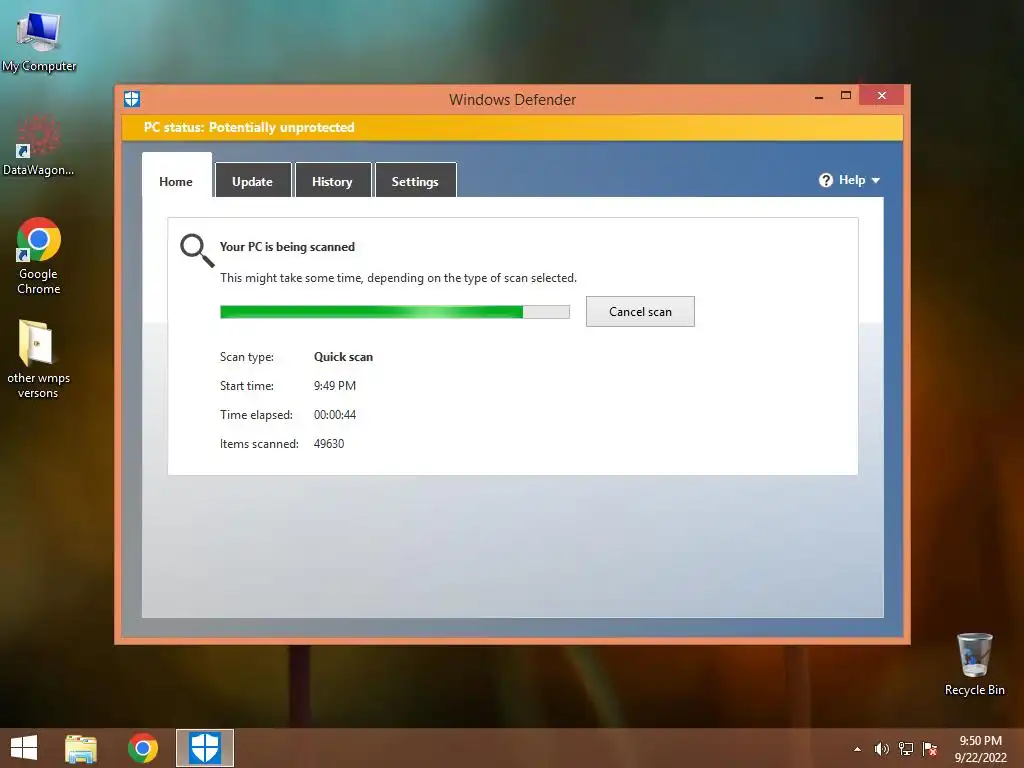Launch Chrome from the taskbar
The height and width of the screenshot is (768, 1024).
tap(143, 748)
